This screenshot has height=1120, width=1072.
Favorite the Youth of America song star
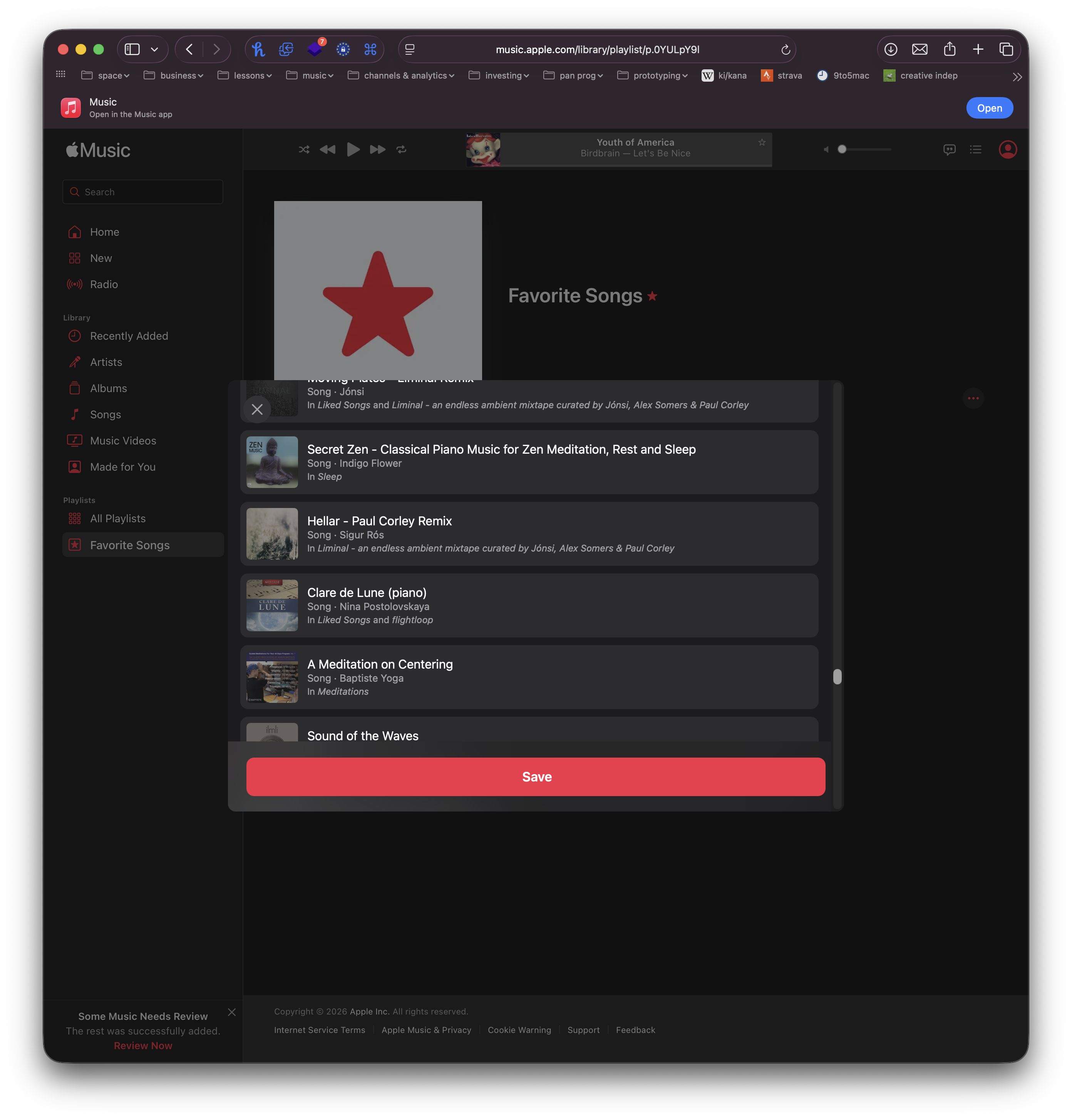(762, 142)
